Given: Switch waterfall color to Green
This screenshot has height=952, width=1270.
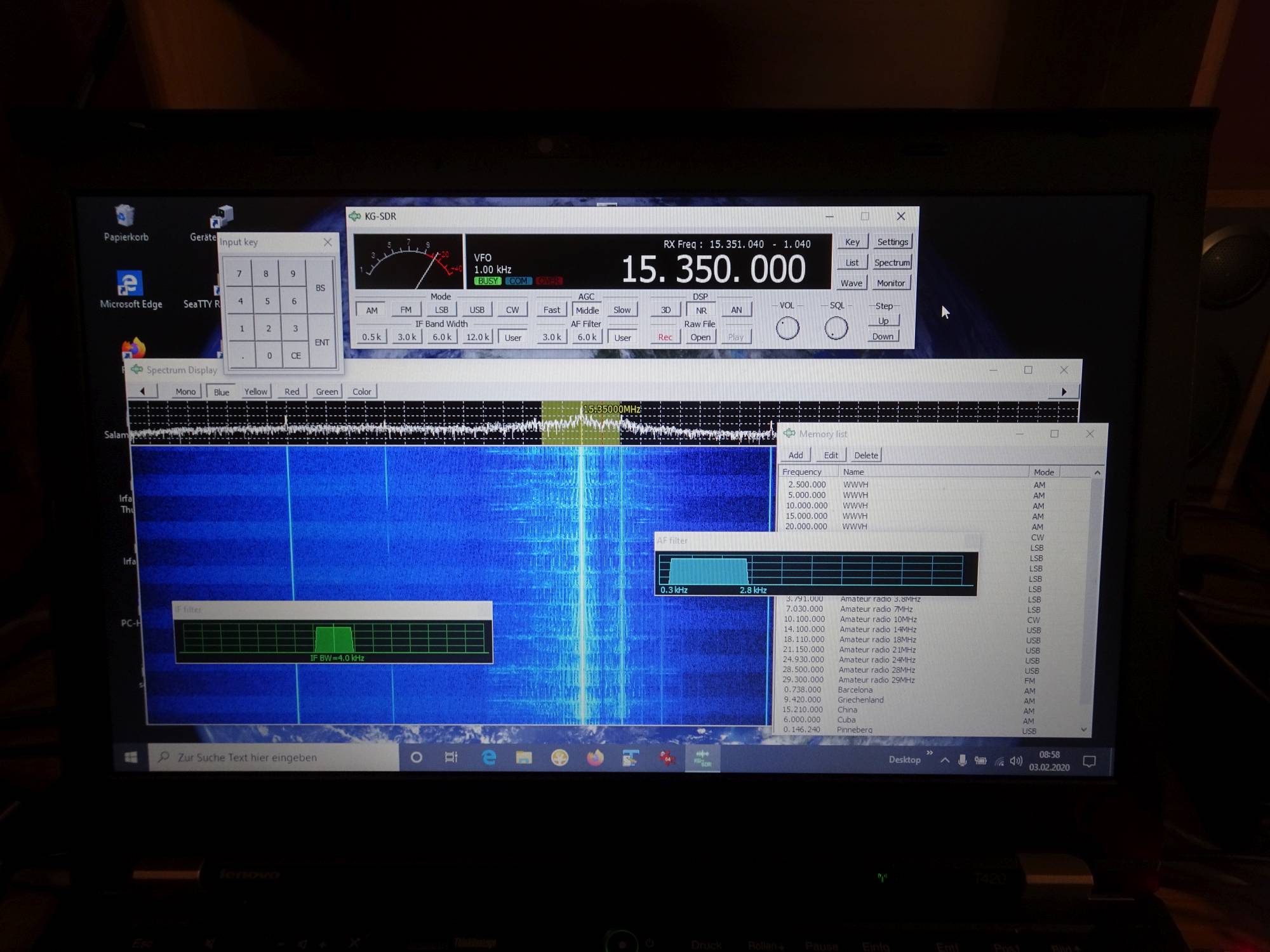Looking at the screenshot, I should 326,391.
